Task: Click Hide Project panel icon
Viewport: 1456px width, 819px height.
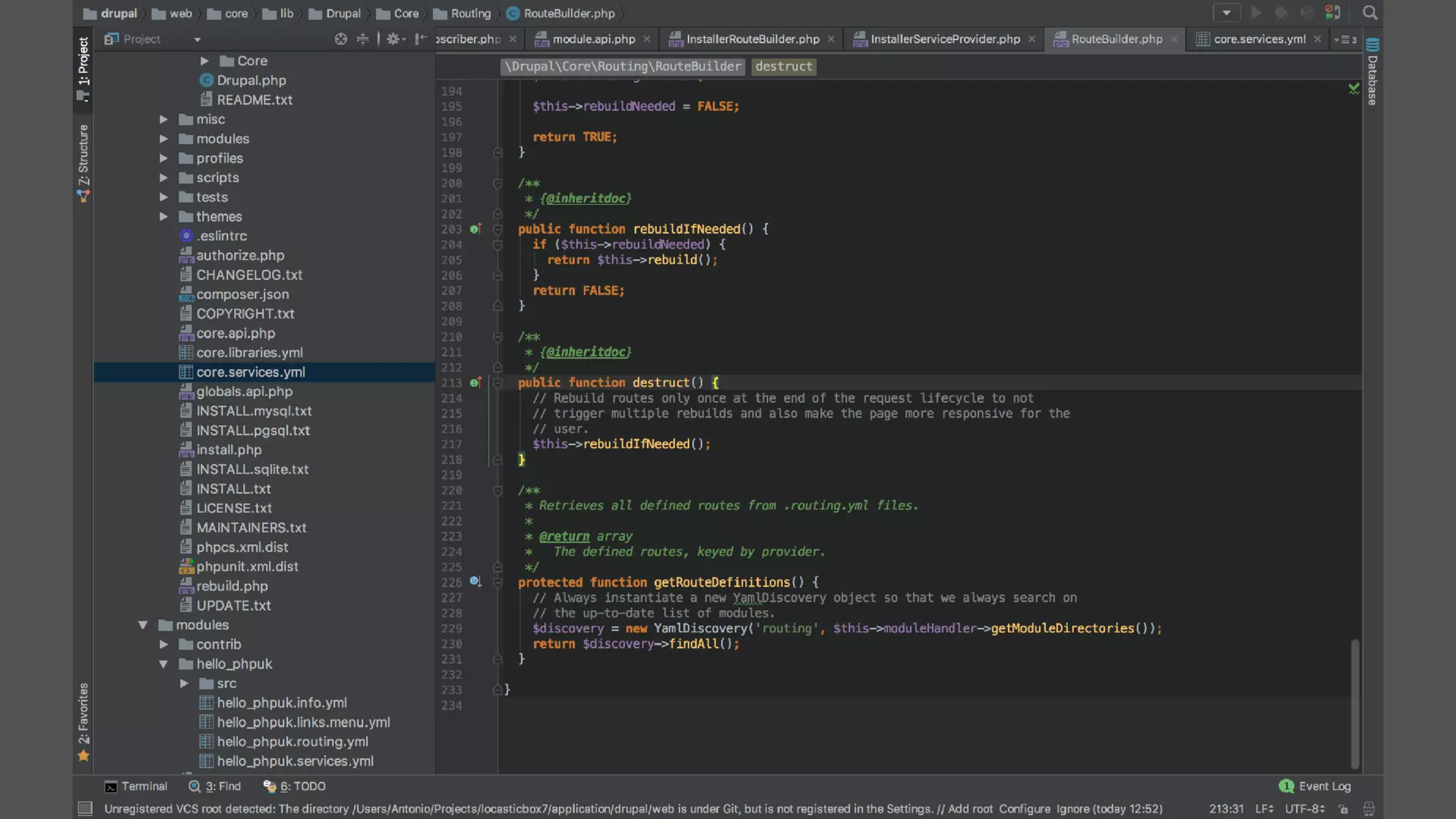Action: coord(421,39)
